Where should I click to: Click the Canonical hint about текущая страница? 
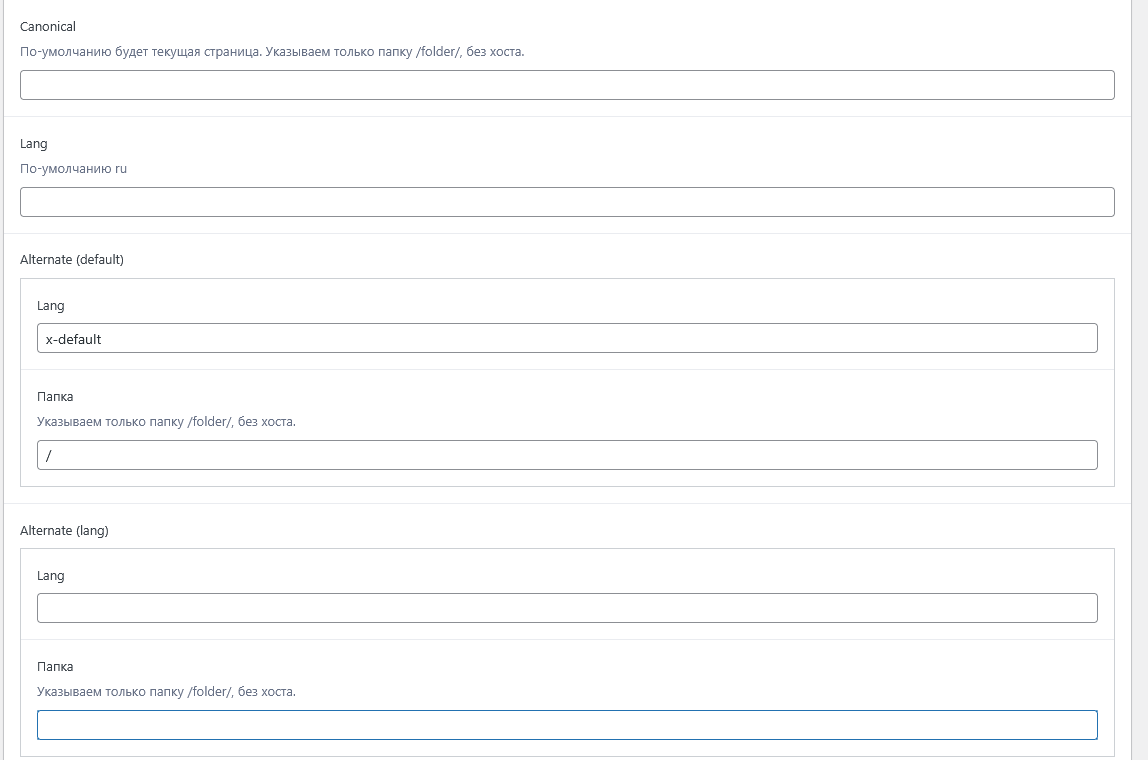272,51
